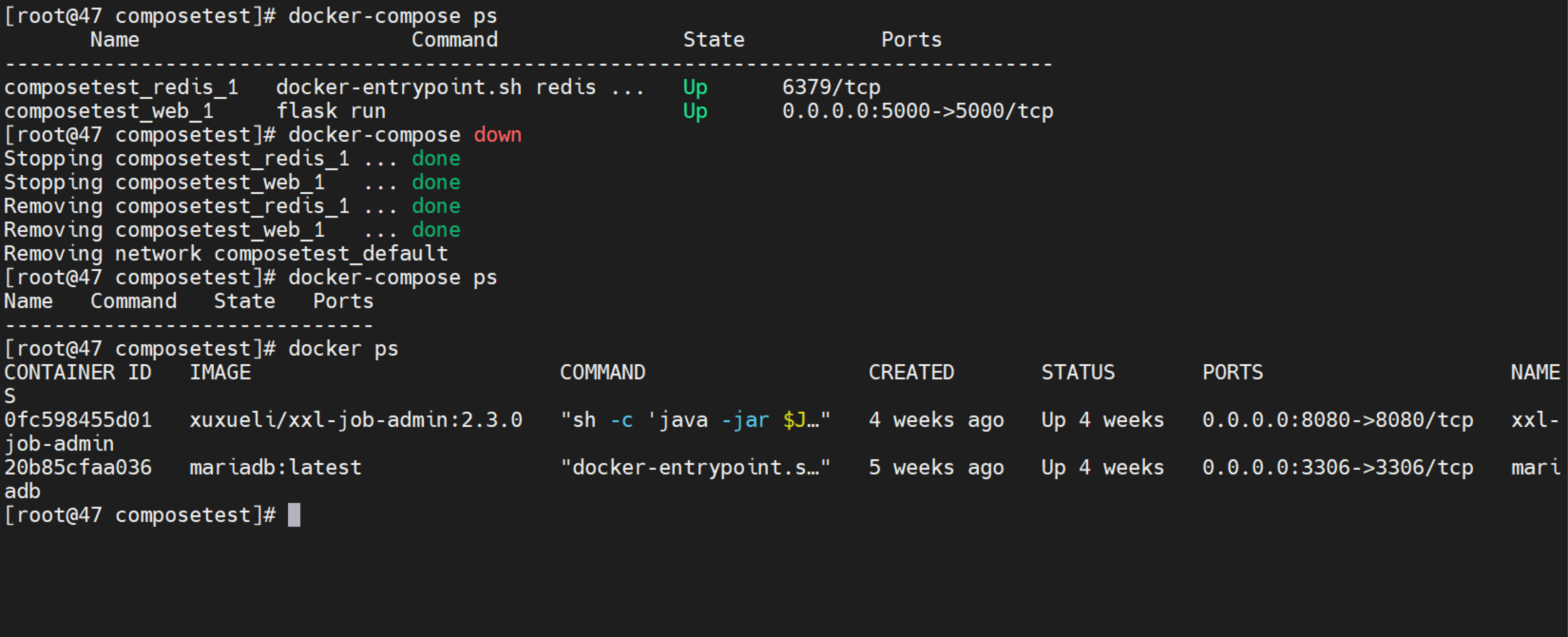The image size is (1568, 637).
Task: Click "done" on the Stopping composetest_redis_1 line
Action: click(x=435, y=159)
